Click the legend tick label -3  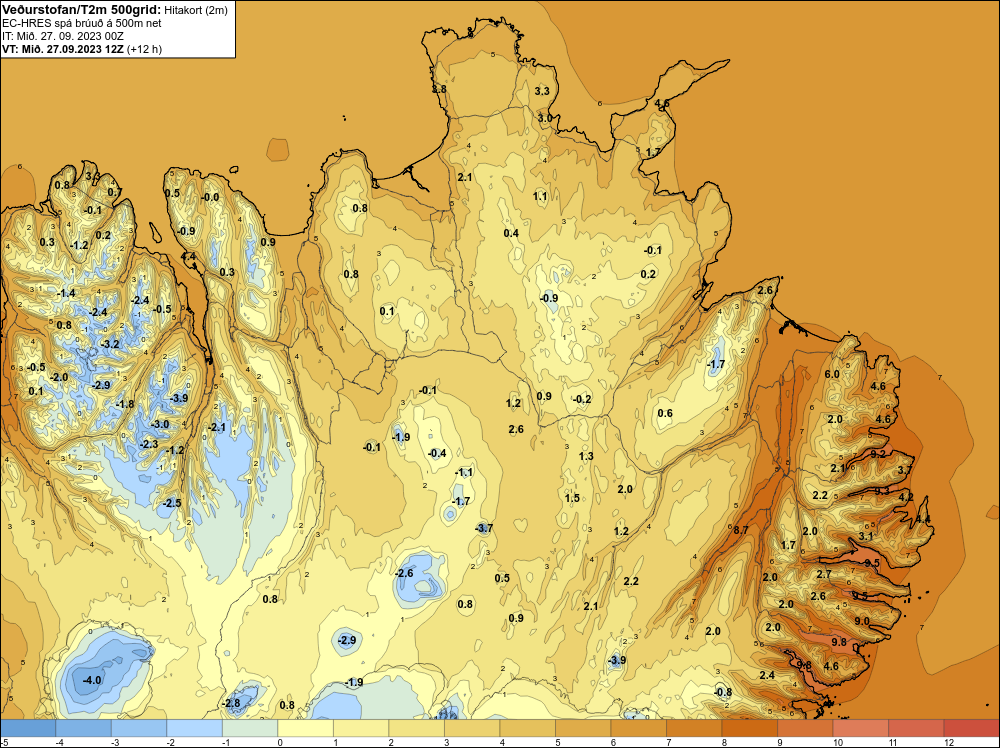(115, 742)
